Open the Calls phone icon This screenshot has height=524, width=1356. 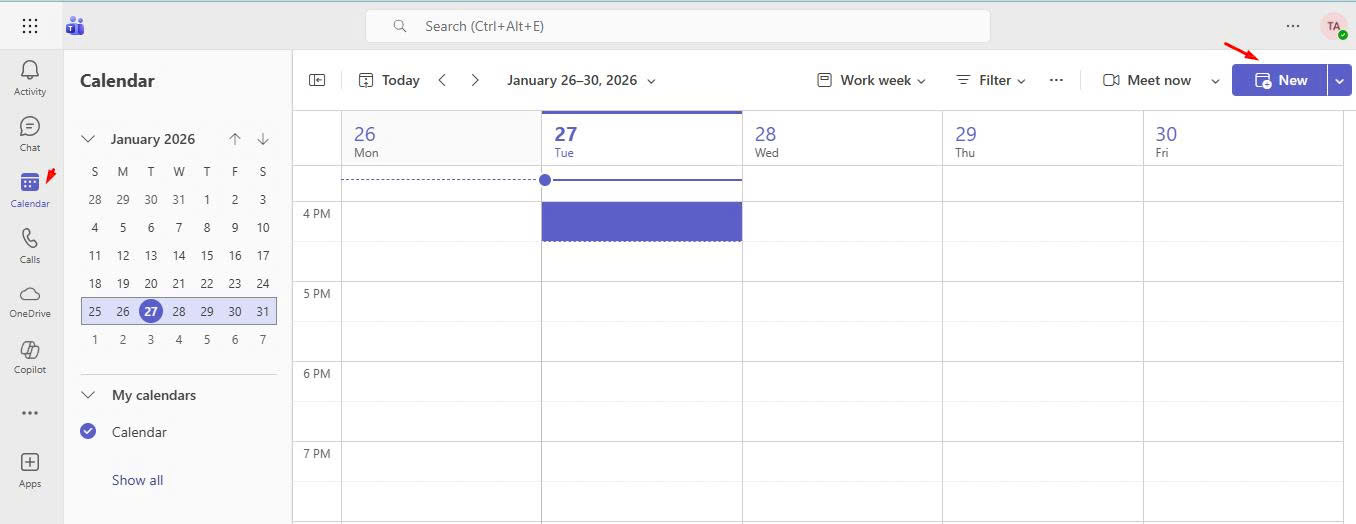tap(30, 242)
